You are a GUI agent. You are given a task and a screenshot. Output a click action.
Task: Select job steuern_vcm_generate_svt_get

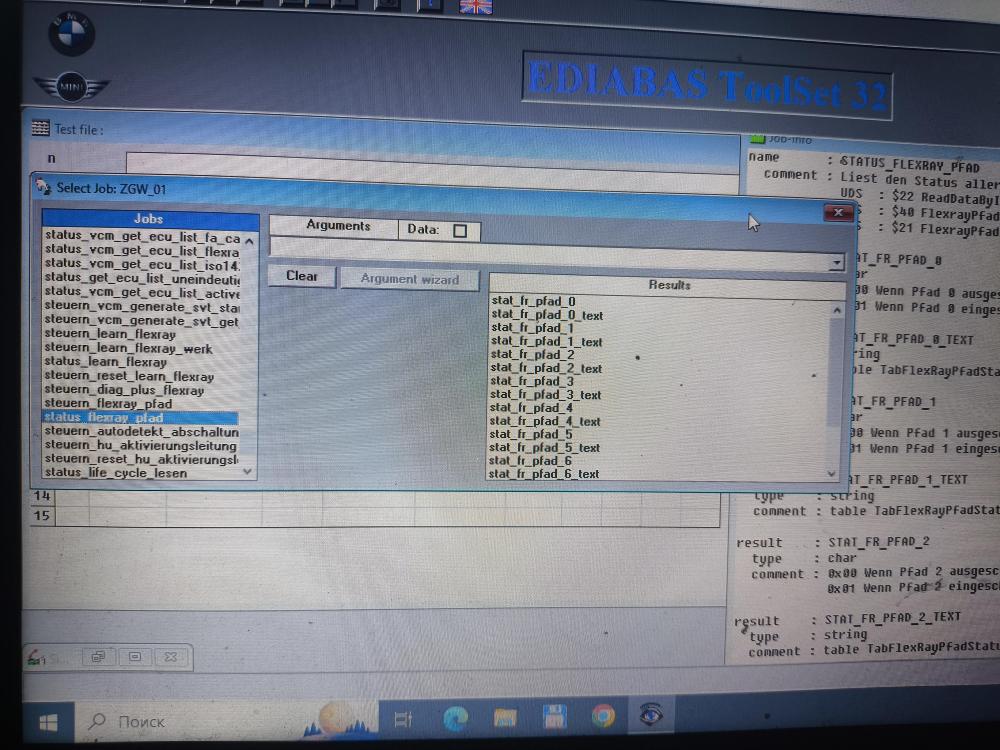[x=142, y=321]
